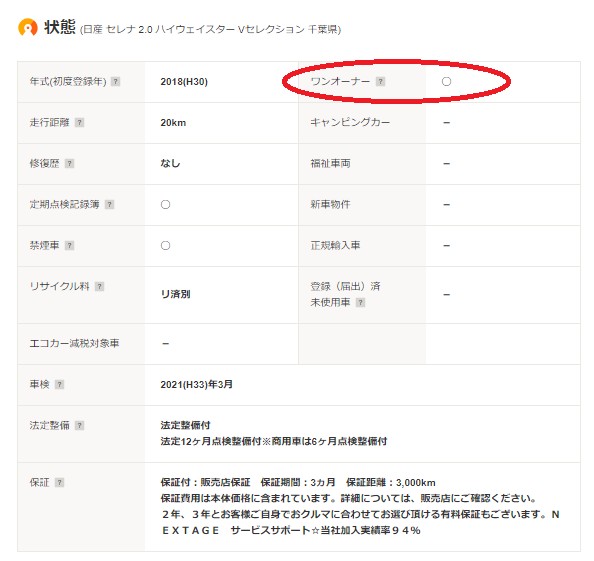The image size is (594, 561).
Task: Click the 状態 heading text
Action: pos(59,27)
